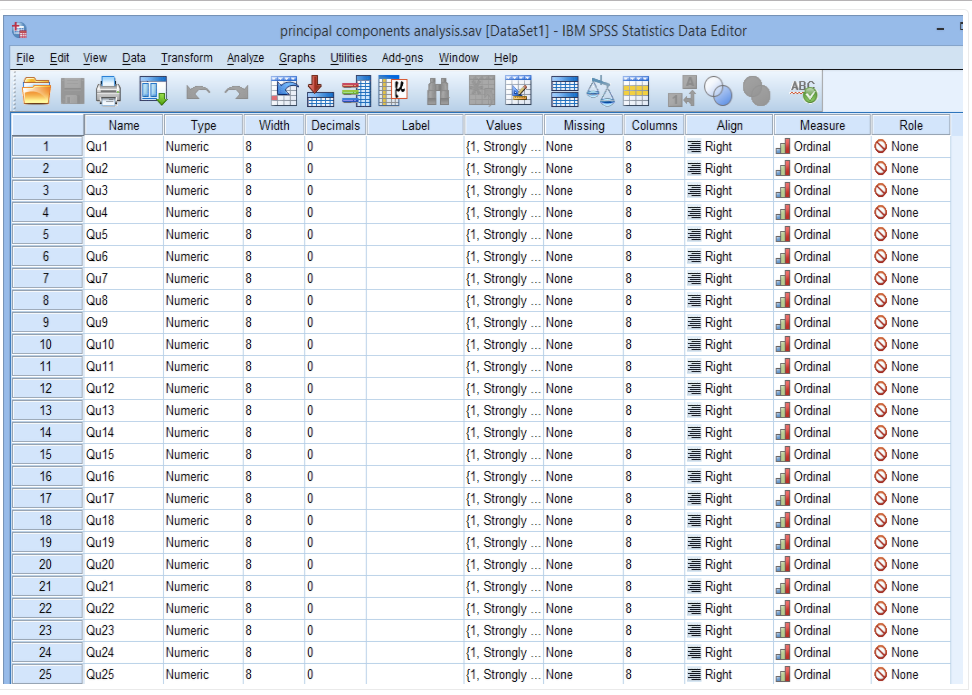Click the Go to variable icon
Image resolution: width=972 pixels, height=695 pixels.
coord(319,92)
